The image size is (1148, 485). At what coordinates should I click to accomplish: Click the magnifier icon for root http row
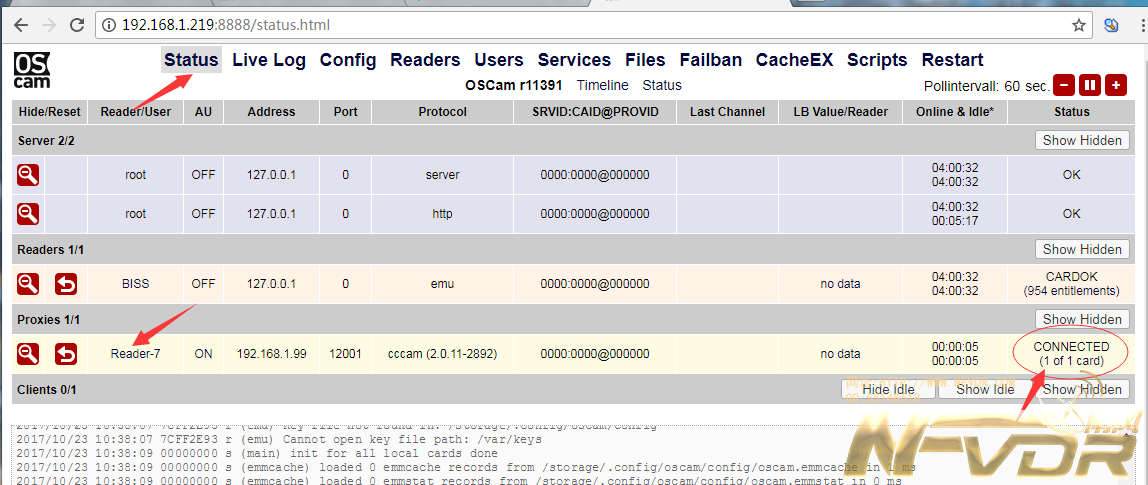coord(28,214)
